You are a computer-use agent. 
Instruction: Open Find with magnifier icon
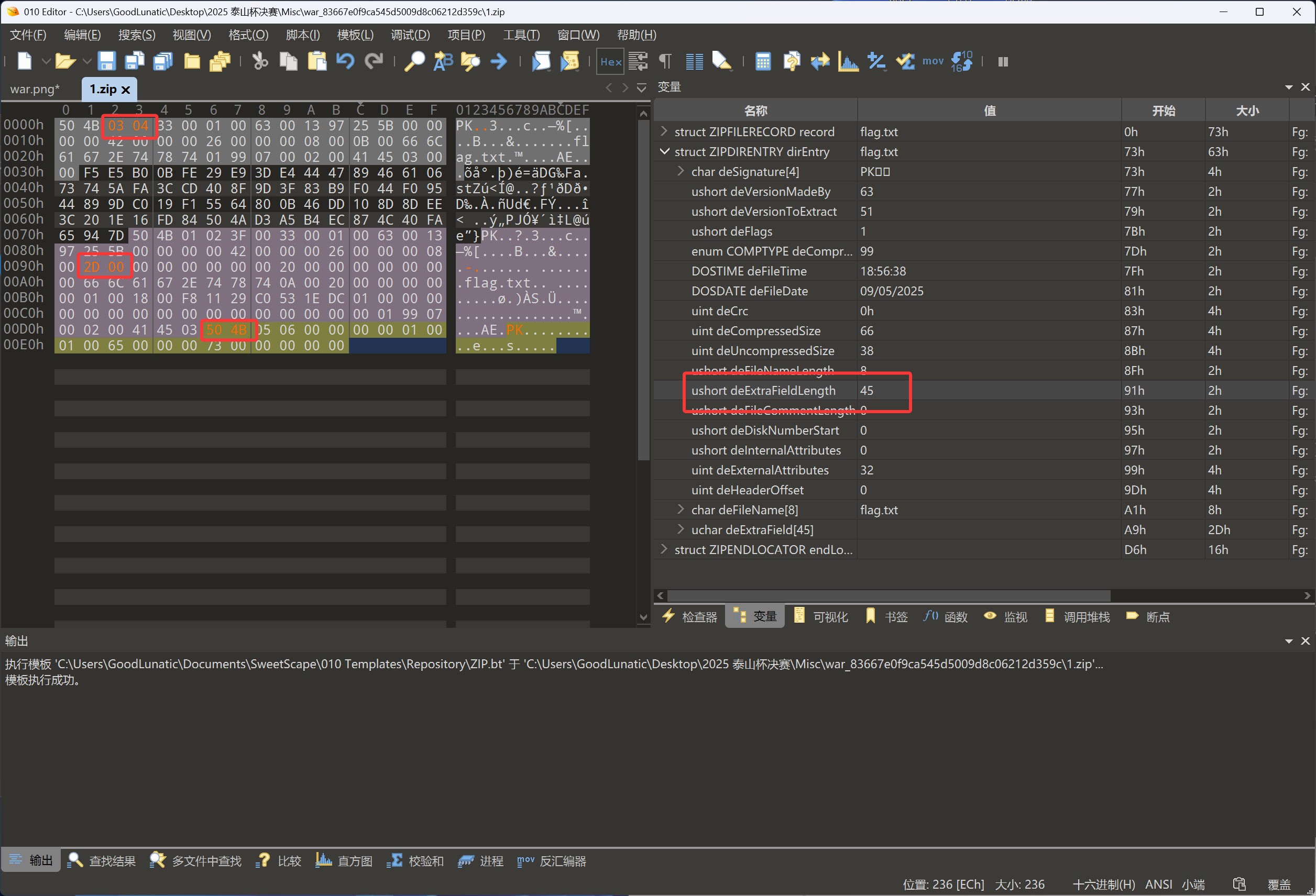pos(414,61)
